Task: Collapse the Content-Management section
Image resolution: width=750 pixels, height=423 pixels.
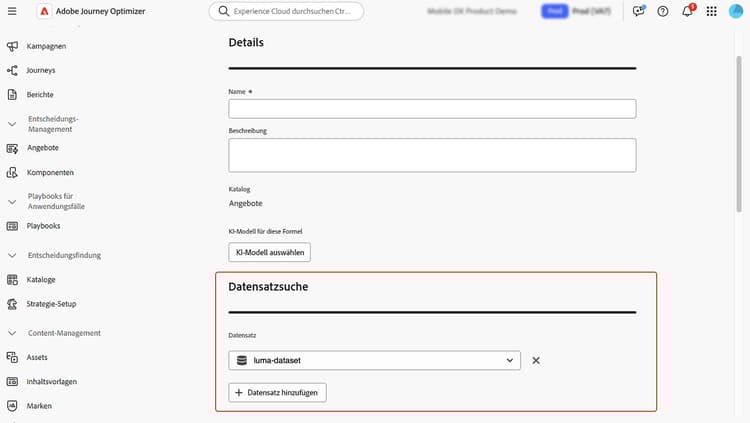Action: pos(12,333)
